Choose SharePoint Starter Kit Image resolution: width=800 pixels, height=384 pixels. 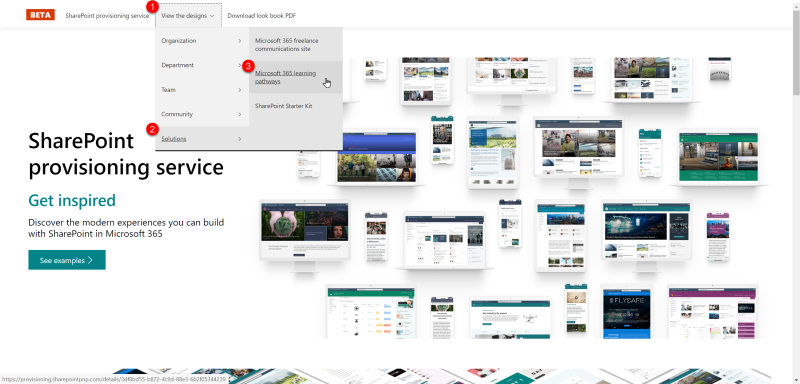pos(295,106)
